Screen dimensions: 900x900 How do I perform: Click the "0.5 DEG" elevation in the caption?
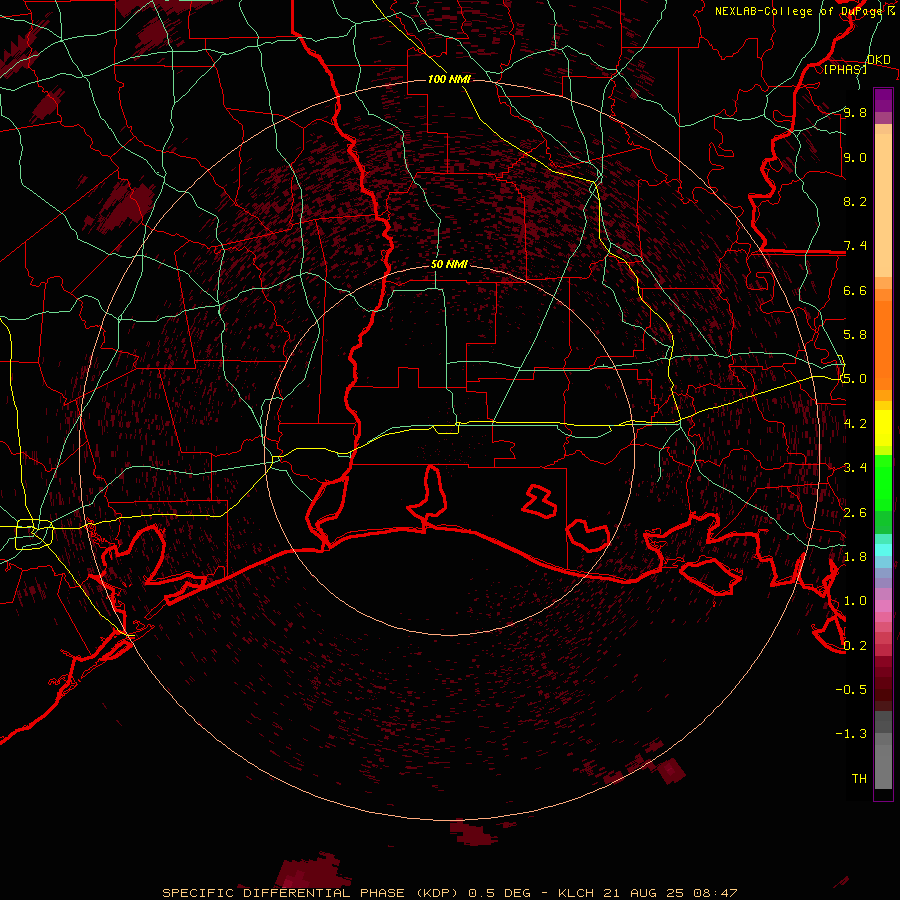tap(500, 893)
